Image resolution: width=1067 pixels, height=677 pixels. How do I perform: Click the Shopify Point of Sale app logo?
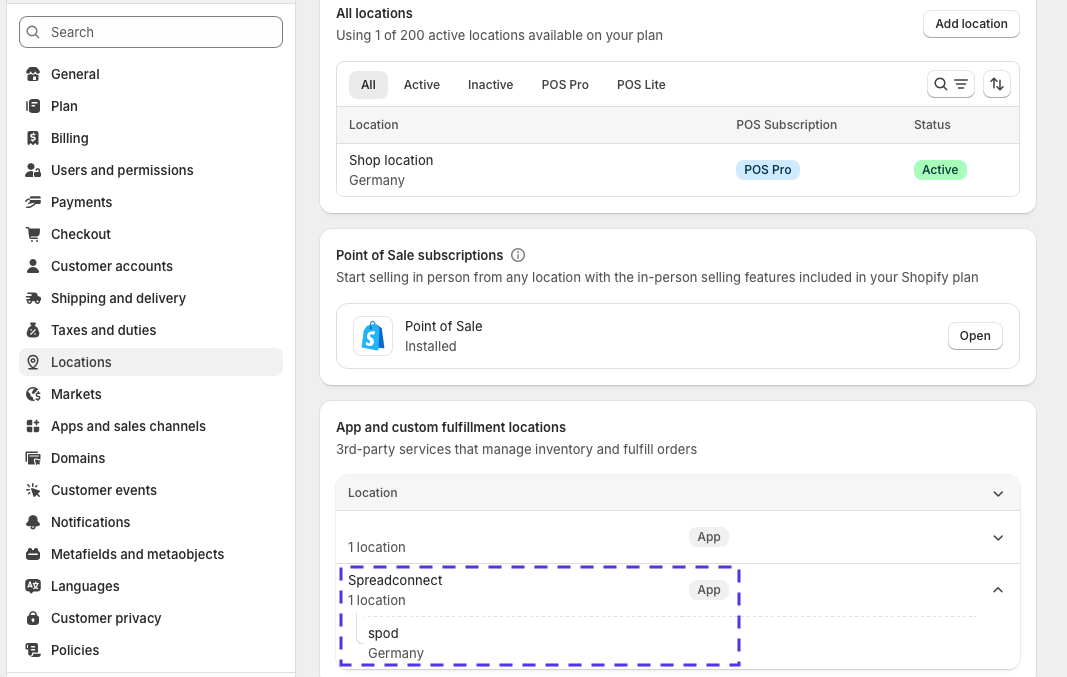point(373,335)
